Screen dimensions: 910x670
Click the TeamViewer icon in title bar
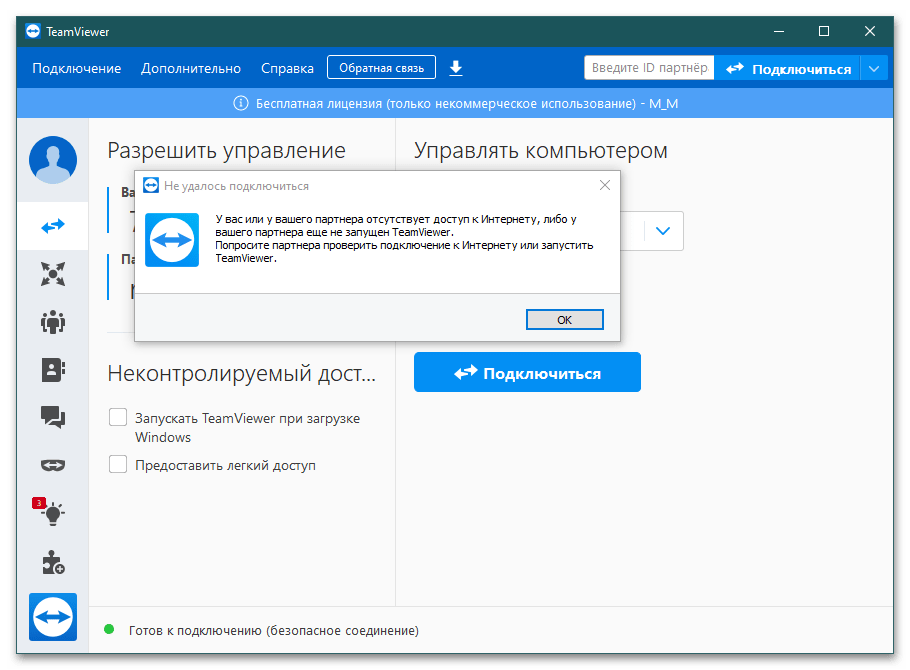[33, 31]
